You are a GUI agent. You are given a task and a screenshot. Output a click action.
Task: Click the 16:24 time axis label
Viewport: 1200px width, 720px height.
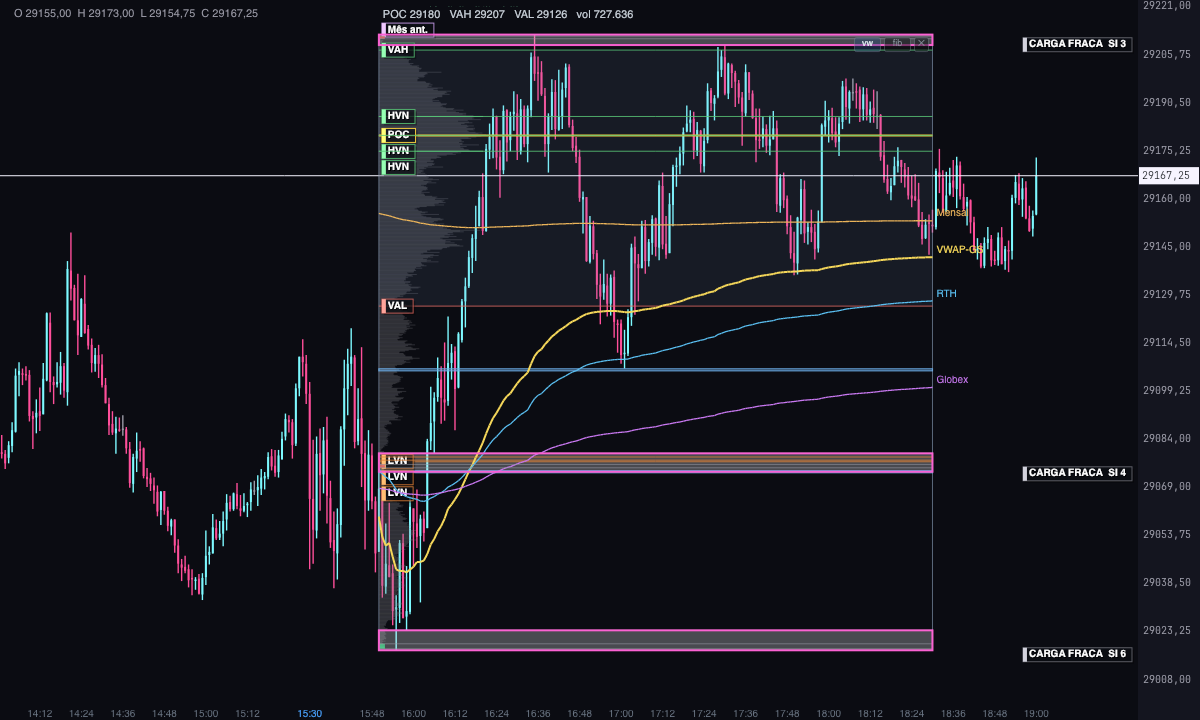[496, 714]
